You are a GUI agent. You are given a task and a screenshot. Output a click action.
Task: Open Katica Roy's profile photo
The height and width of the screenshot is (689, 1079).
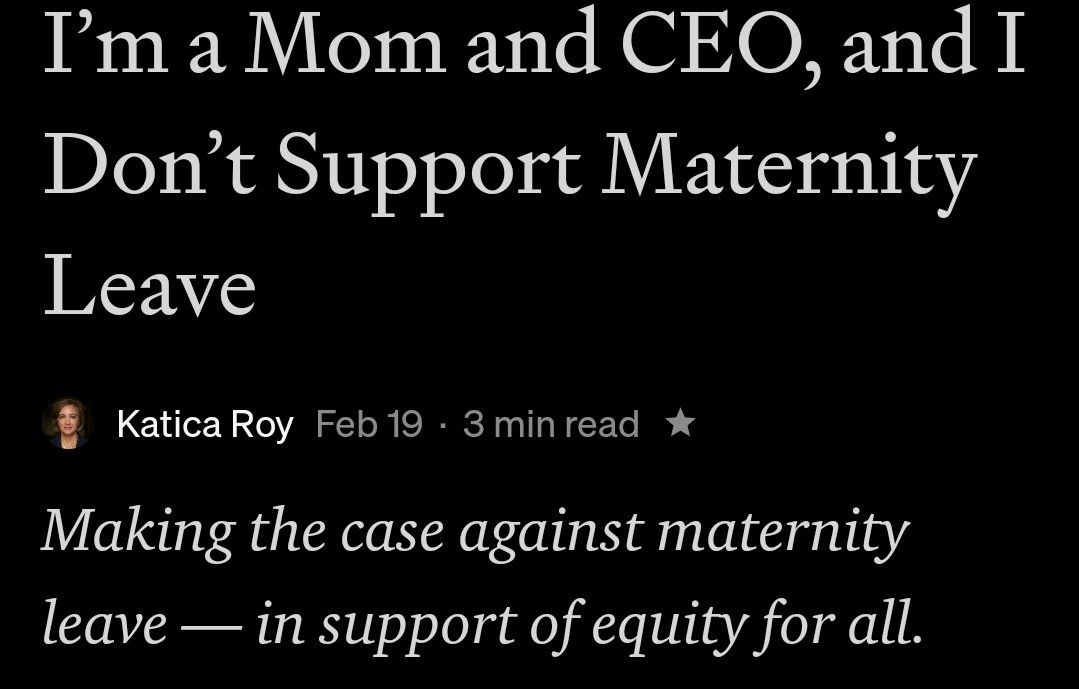66,424
